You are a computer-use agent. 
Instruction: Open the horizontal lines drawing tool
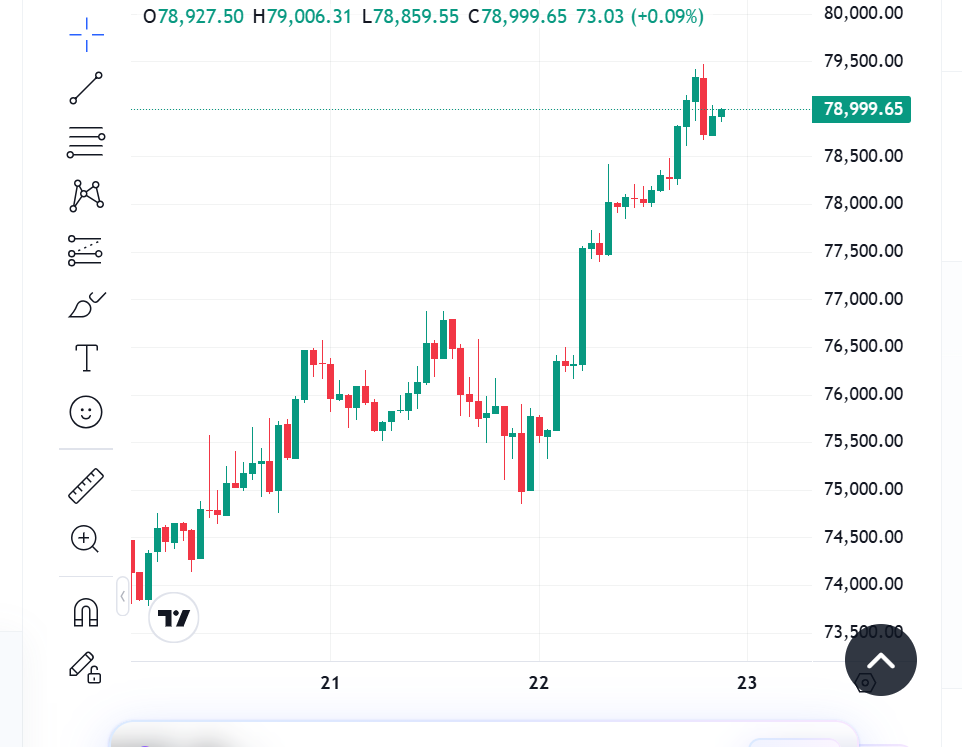[86, 142]
